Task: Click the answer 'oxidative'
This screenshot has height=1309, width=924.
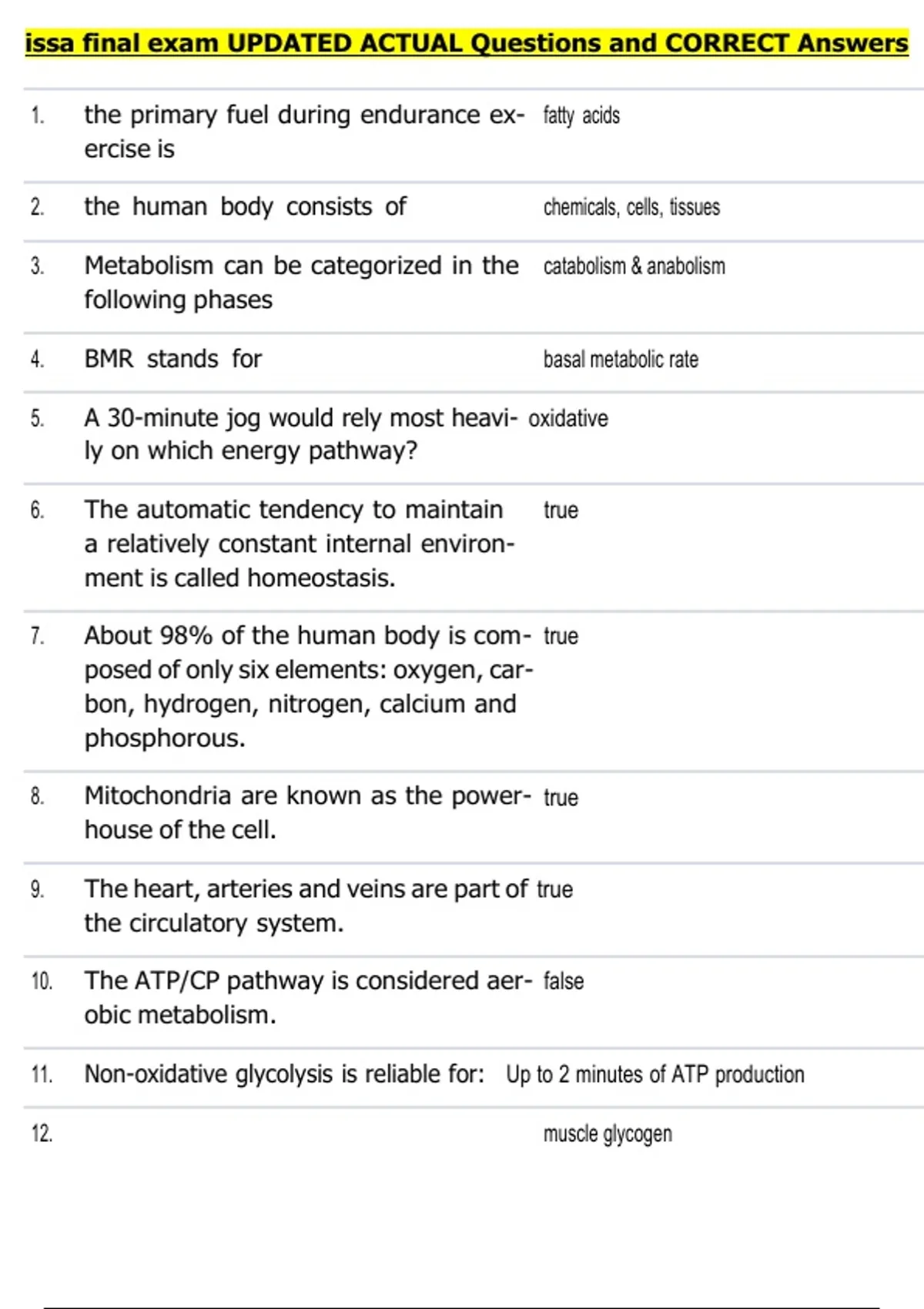Action: pyautogui.click(x=568, y=418)
